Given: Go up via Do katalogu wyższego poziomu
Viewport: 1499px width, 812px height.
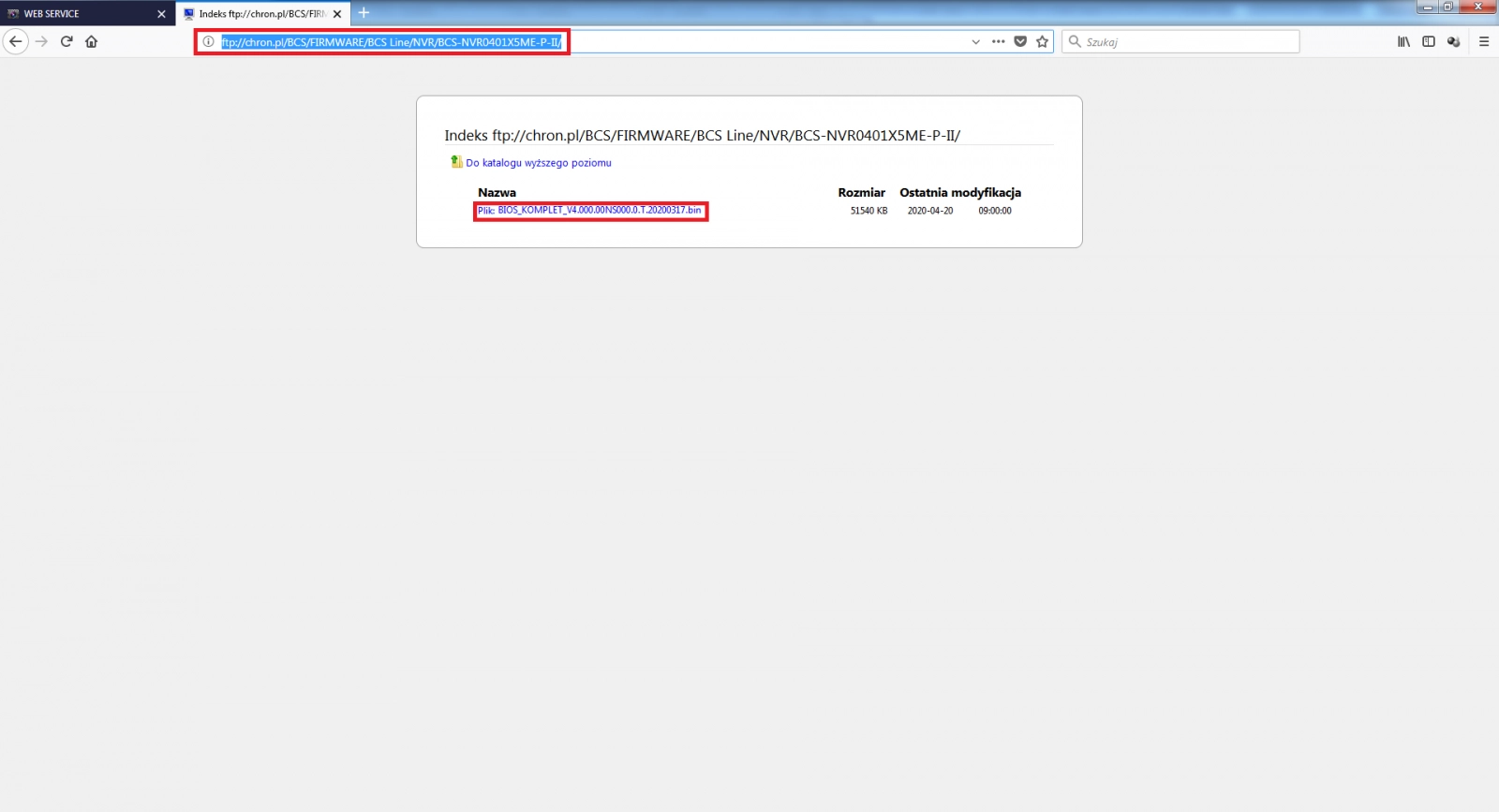Looking at the screenshot, I should click(539, 163).
